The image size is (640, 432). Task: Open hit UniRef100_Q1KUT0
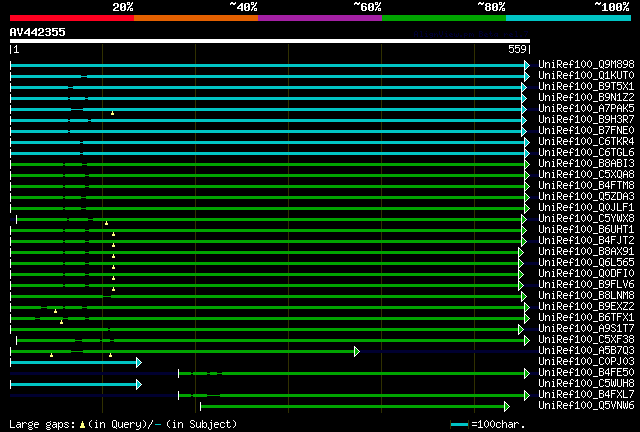pos(586,75)
